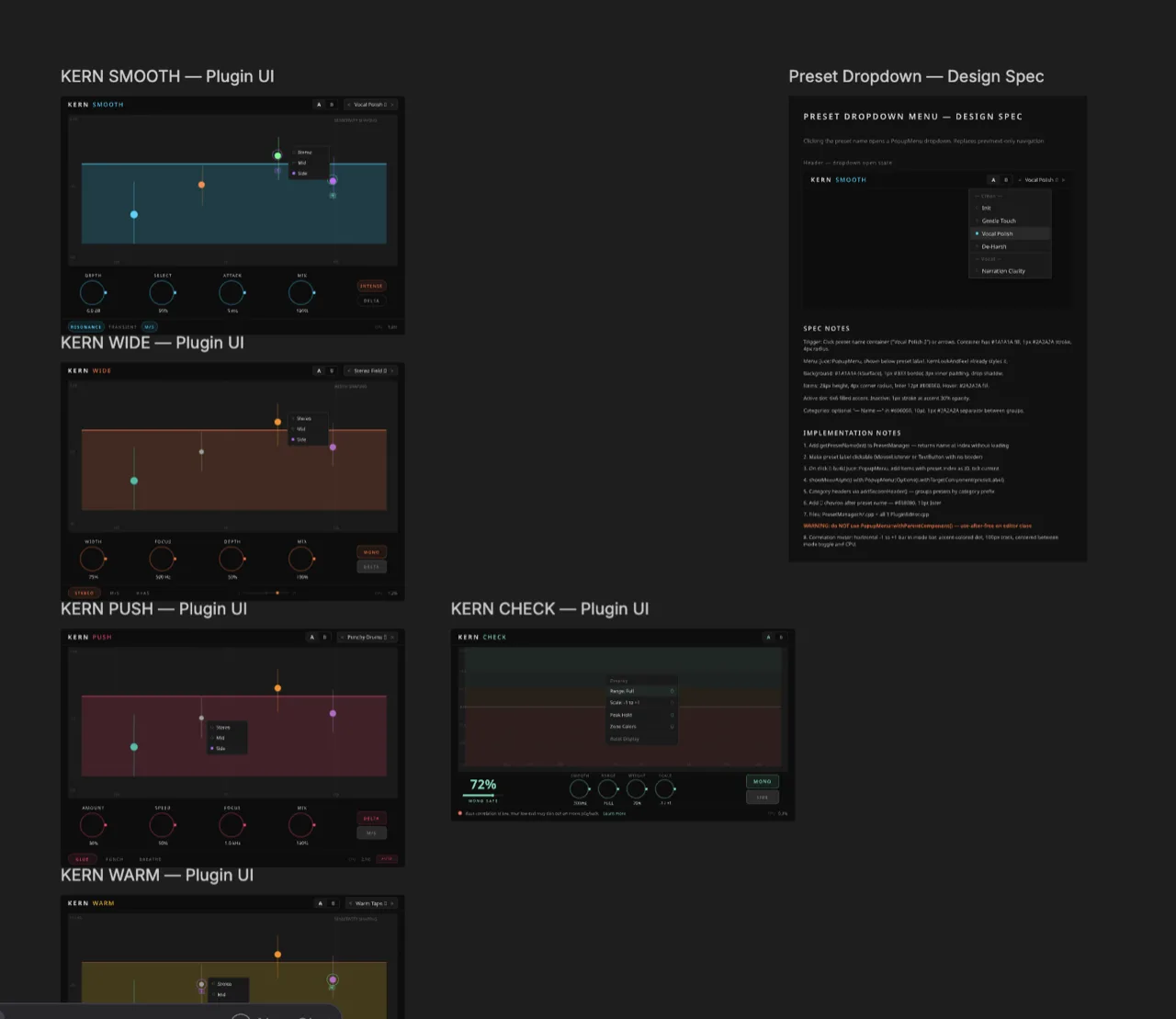Click the SCALE knob in KERN CHECK
This screenshot has width=1176, height=1019.
pyautogui.click(x=664, y=788)
